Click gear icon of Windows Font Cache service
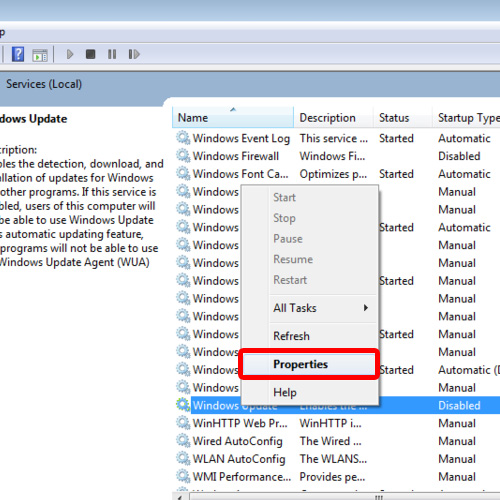 183,173
